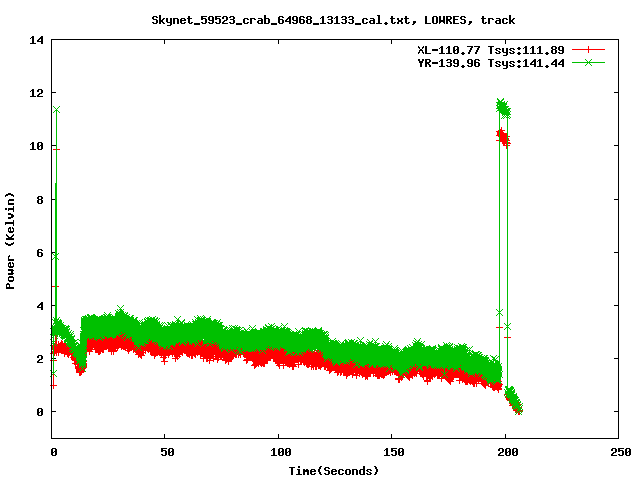Viewport: 640px width, 480px height.
Task: Click the x-axis tick label 100
Action: click(279, 452)
